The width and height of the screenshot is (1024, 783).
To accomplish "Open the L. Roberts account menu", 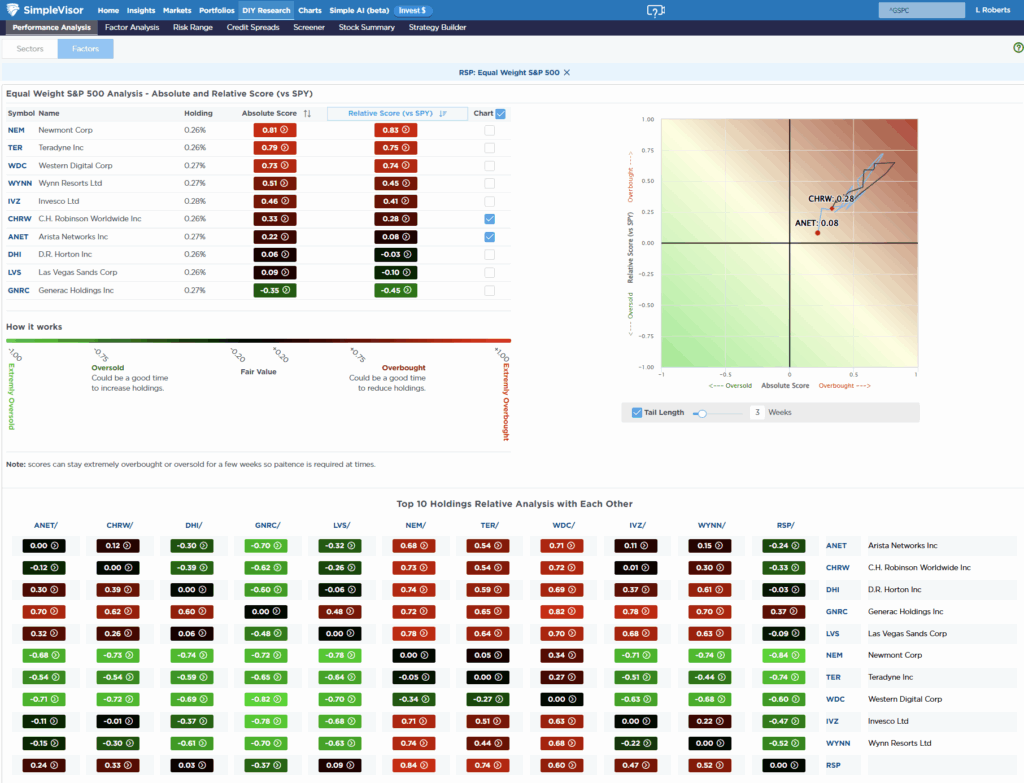I will (992, 10).
